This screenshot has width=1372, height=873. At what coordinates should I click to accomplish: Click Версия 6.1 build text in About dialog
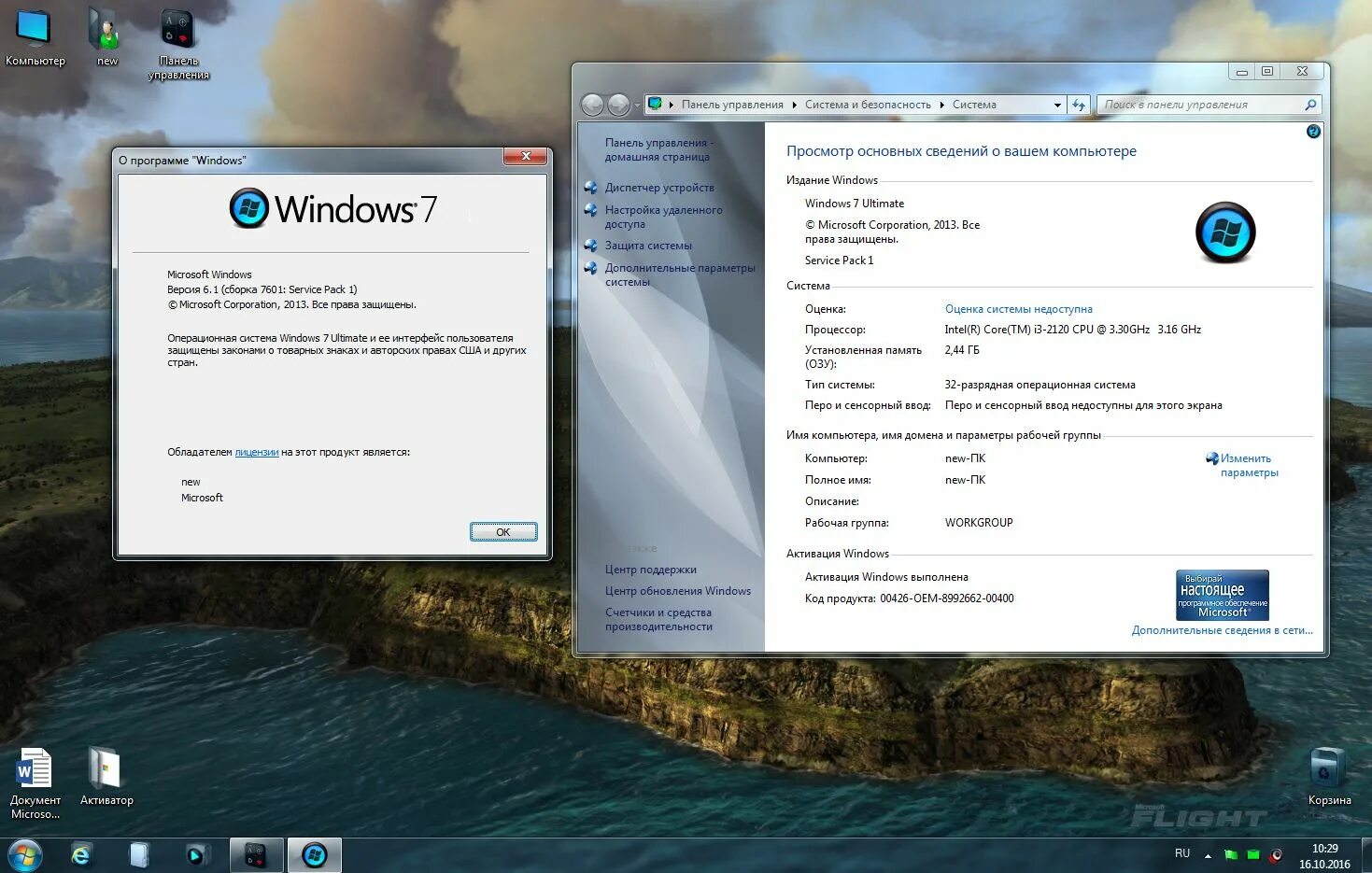(262, 289)
